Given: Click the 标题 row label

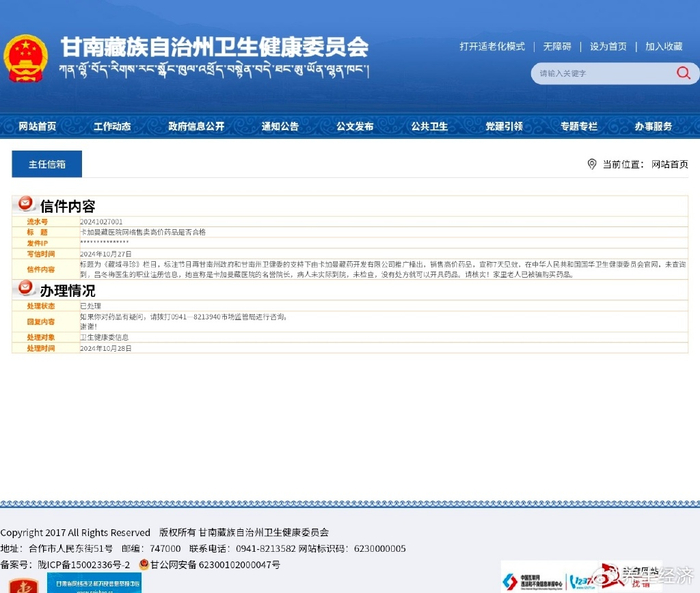Looking at the screenshot, I should 38,232.
